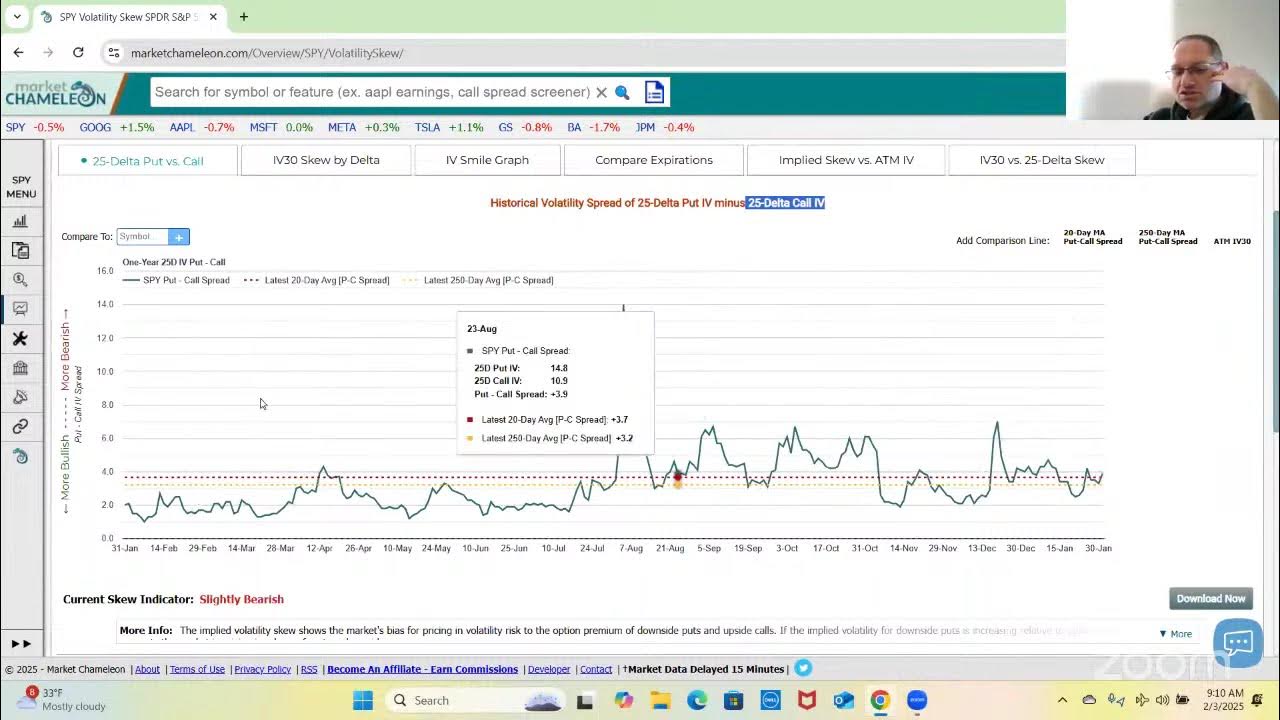Toggle the 20-Day MA Put-Call Spread comparison line
The width and height of the screenshot is (1280, 720).
tap(1092, 237)
